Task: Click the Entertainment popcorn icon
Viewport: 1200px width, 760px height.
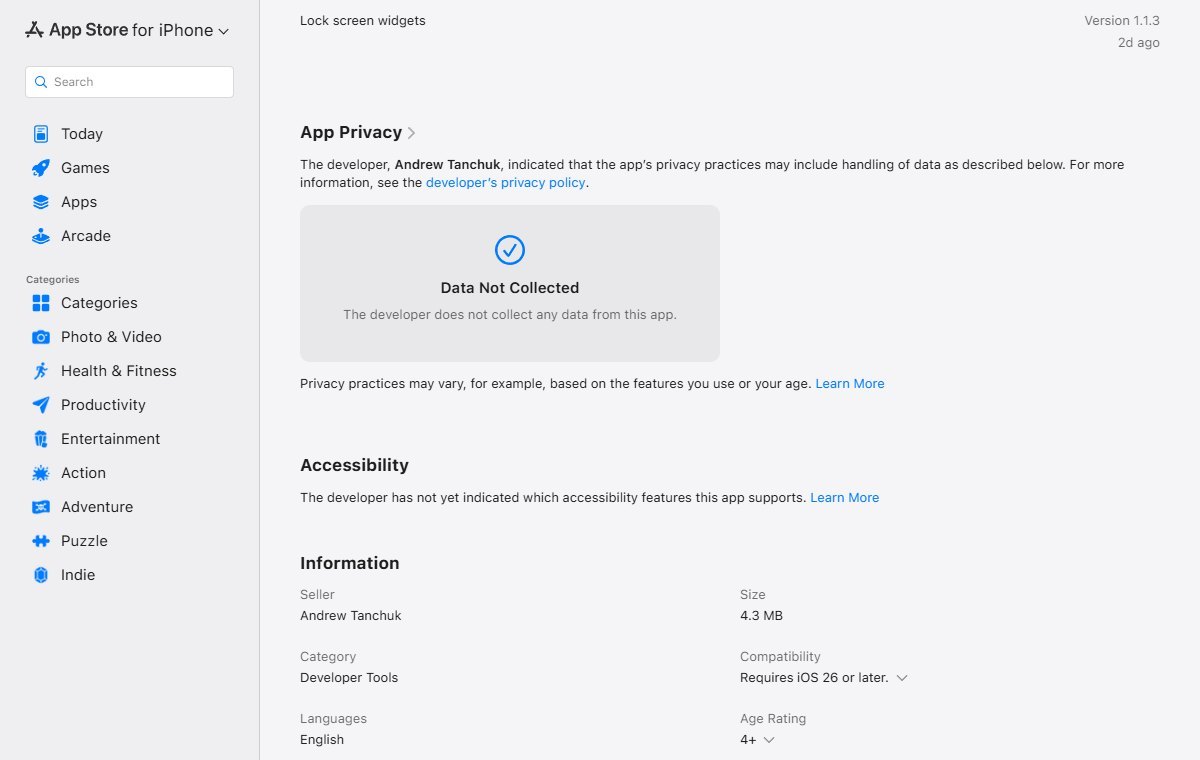Action: pos(41,439)
